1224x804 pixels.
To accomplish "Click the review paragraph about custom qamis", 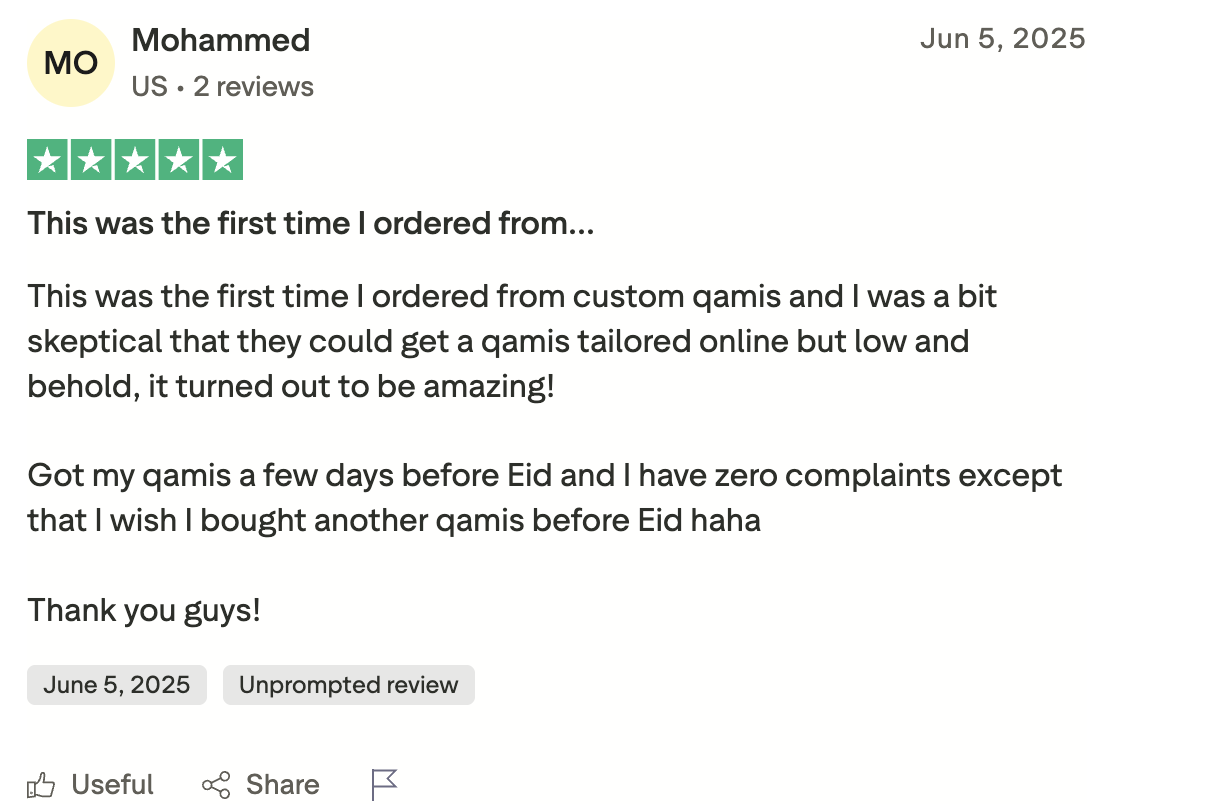I will (512, 341).
